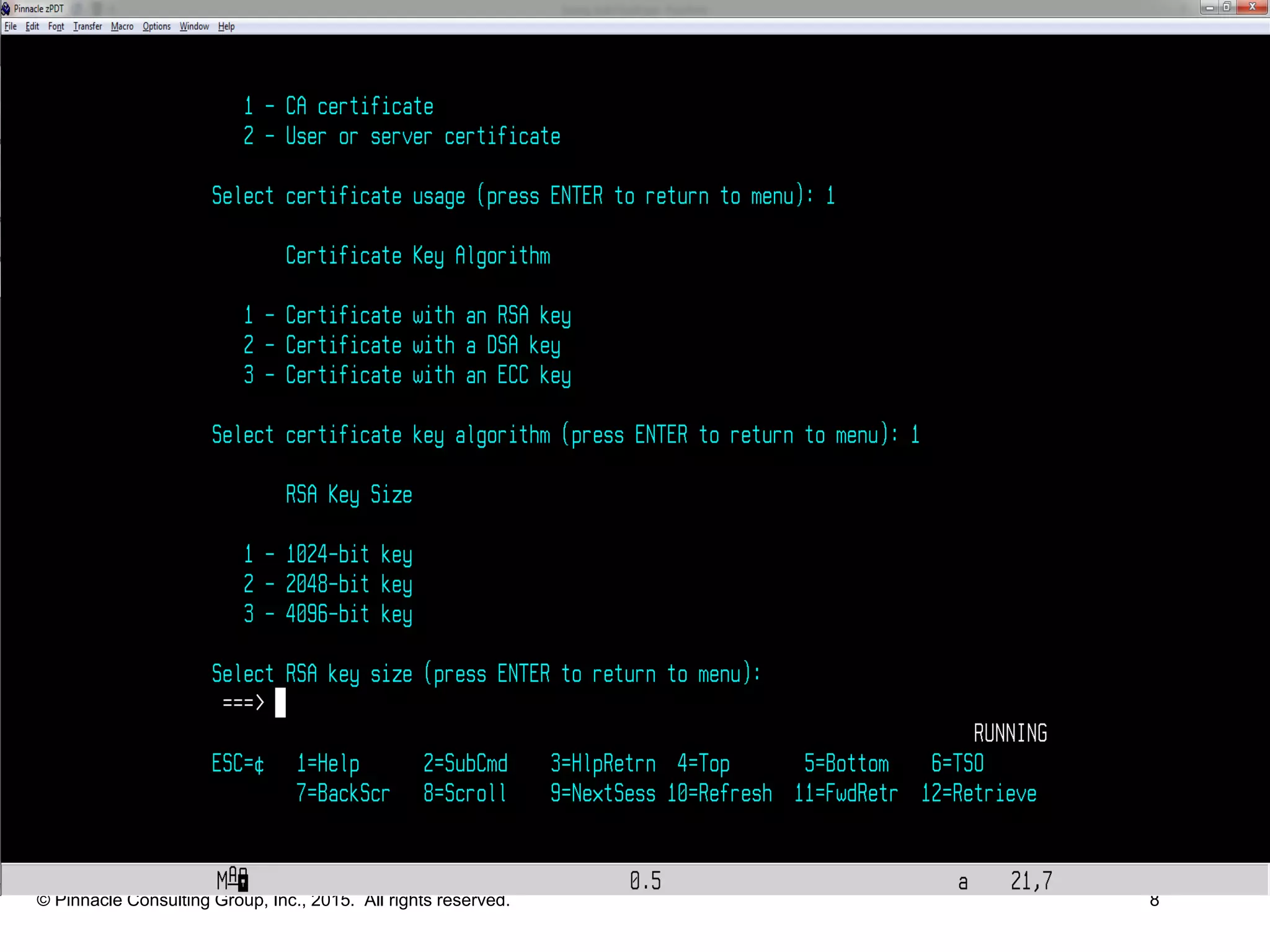Place cursor at the ===> command input field
Viewport: 1270px width, 952px height.
click(280, 703)
